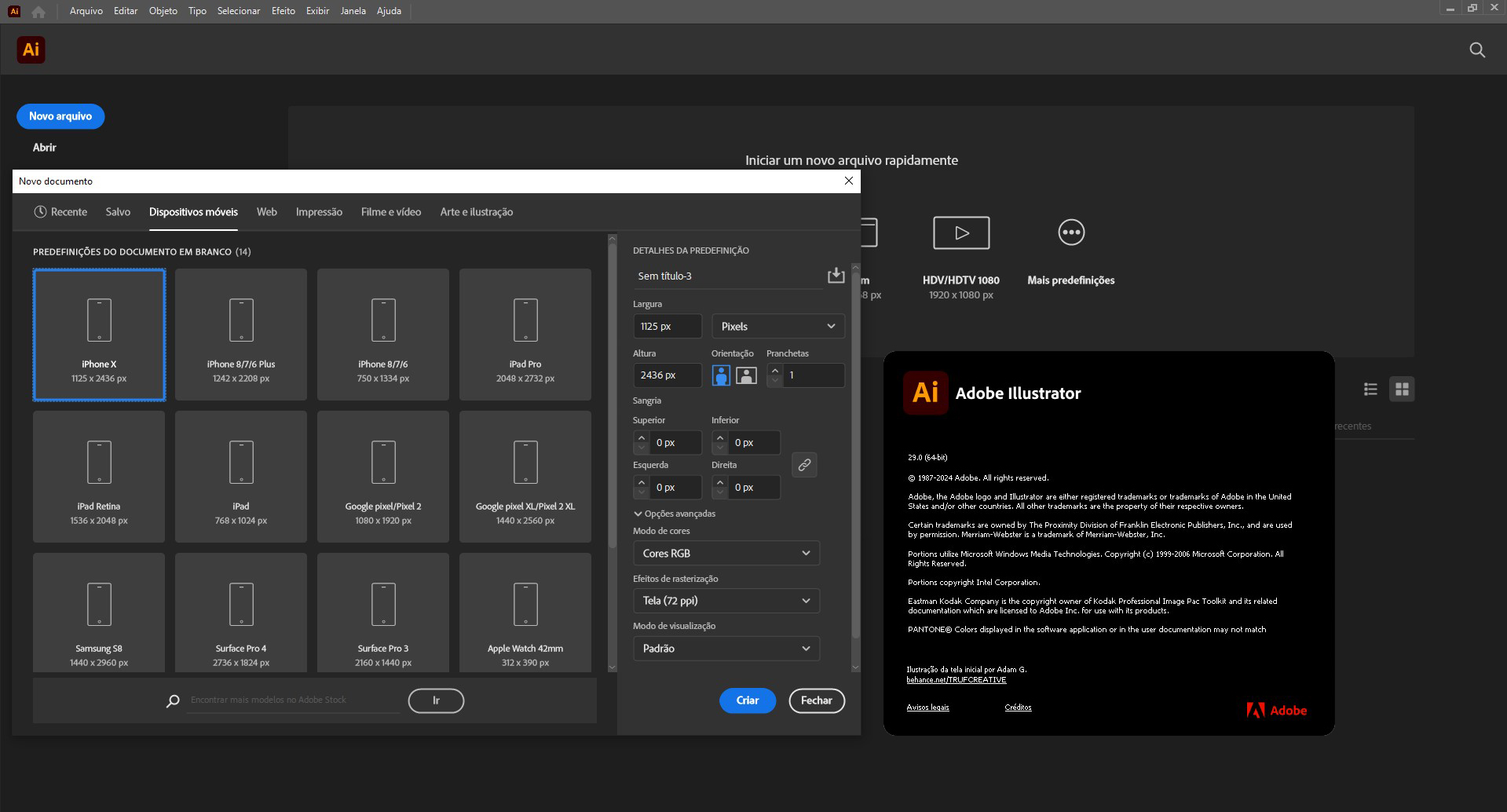This screenshot has width=1507, height=812.
Task: Open the Modo de visualização Padrão dropdown
Action: click(726, 649)
